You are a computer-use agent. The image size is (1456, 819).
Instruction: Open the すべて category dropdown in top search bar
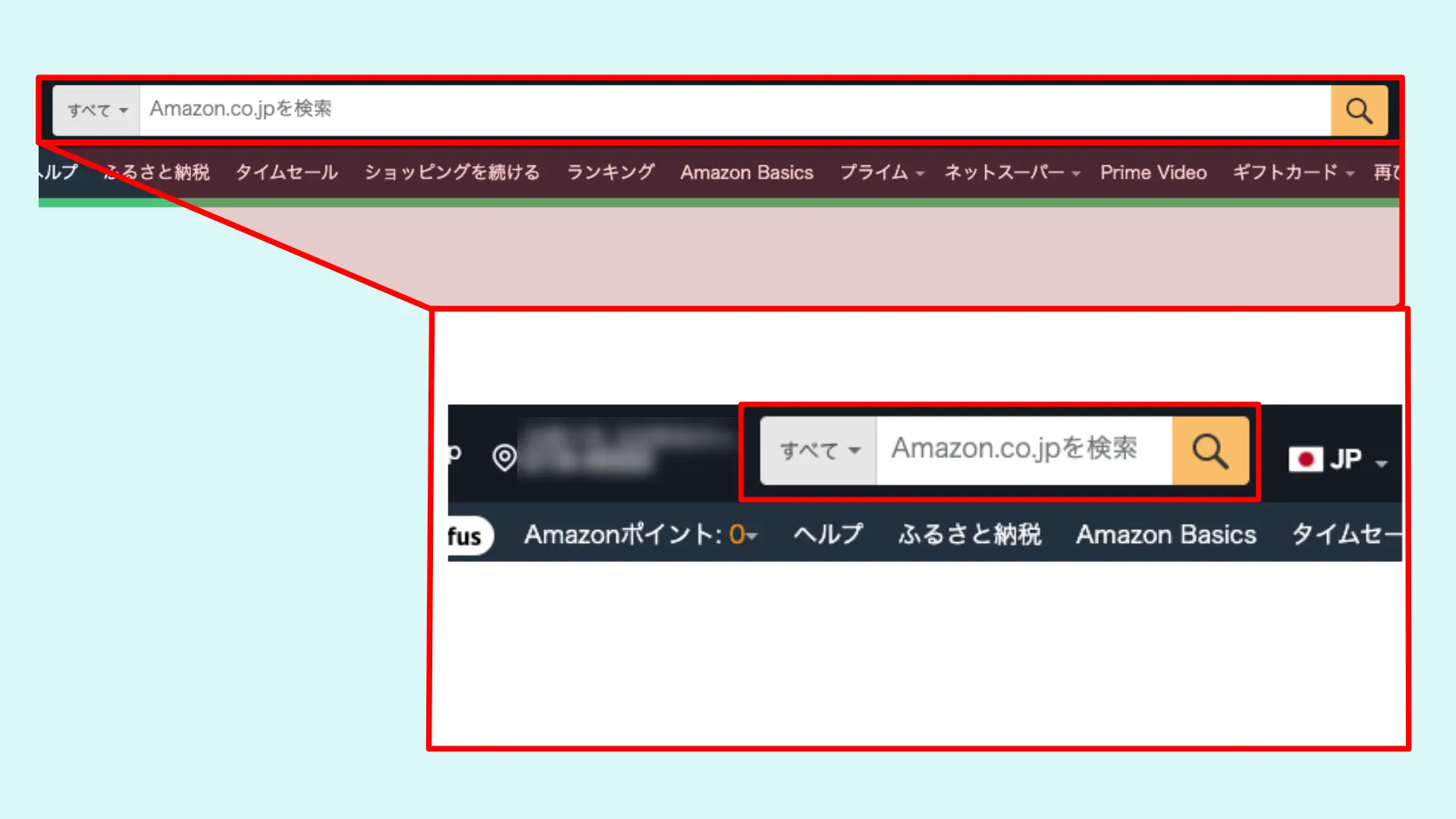(94, 110)
